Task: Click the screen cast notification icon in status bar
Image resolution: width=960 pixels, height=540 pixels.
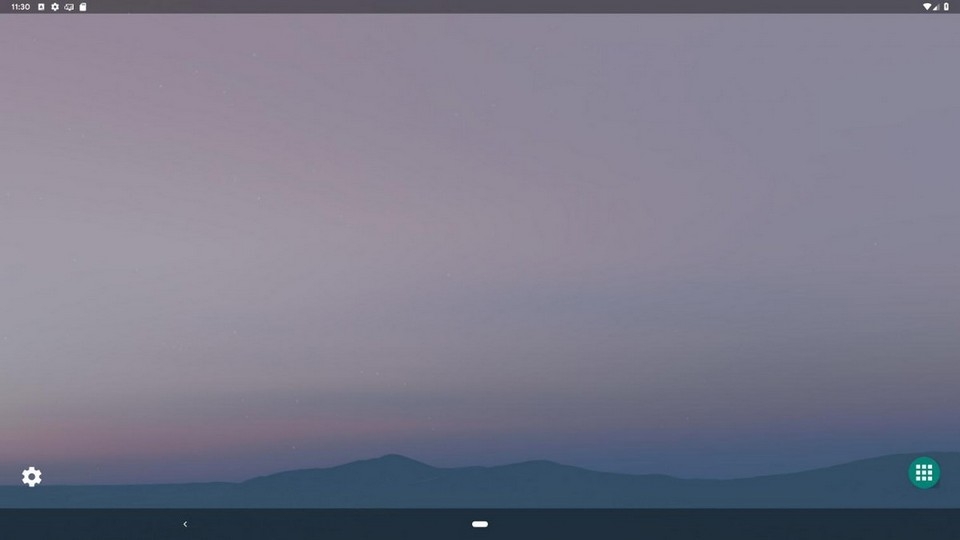Action: pos(69,7)
